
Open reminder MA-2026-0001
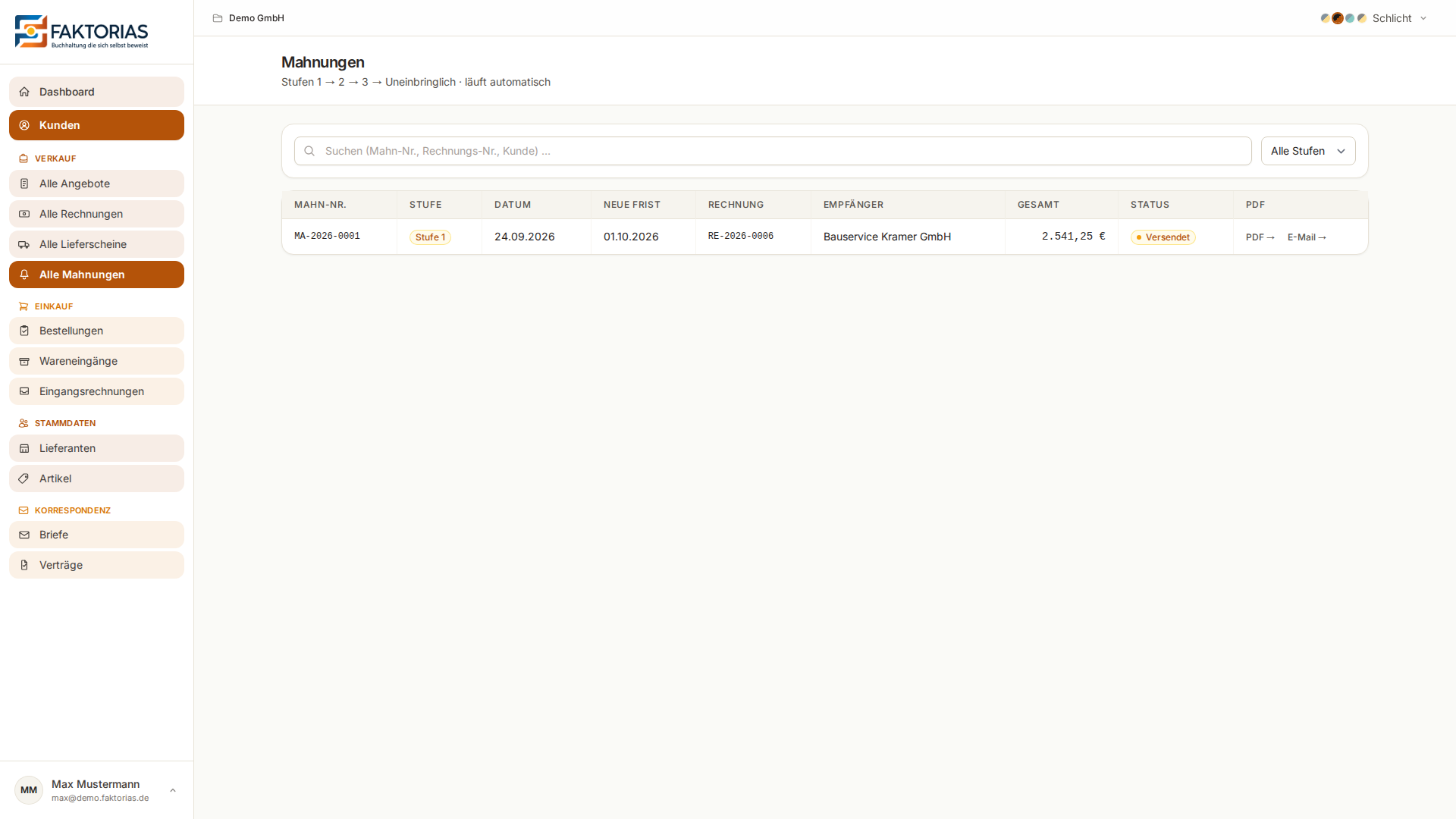pos(327,237)
